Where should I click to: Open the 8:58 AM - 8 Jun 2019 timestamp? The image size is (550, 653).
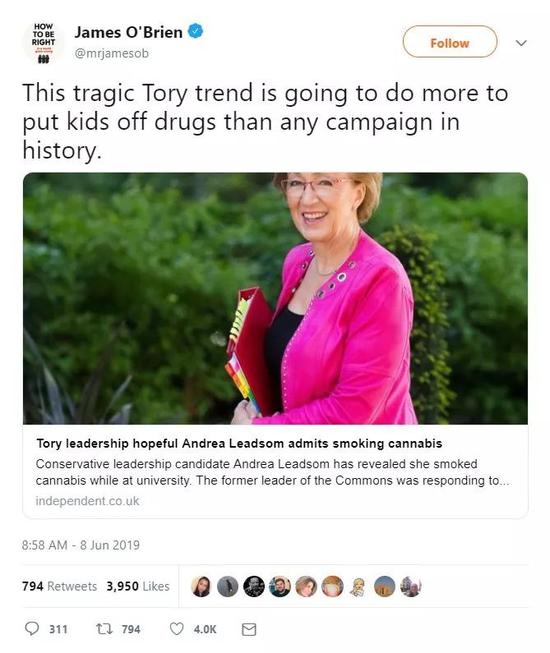[x=81, y=545]
